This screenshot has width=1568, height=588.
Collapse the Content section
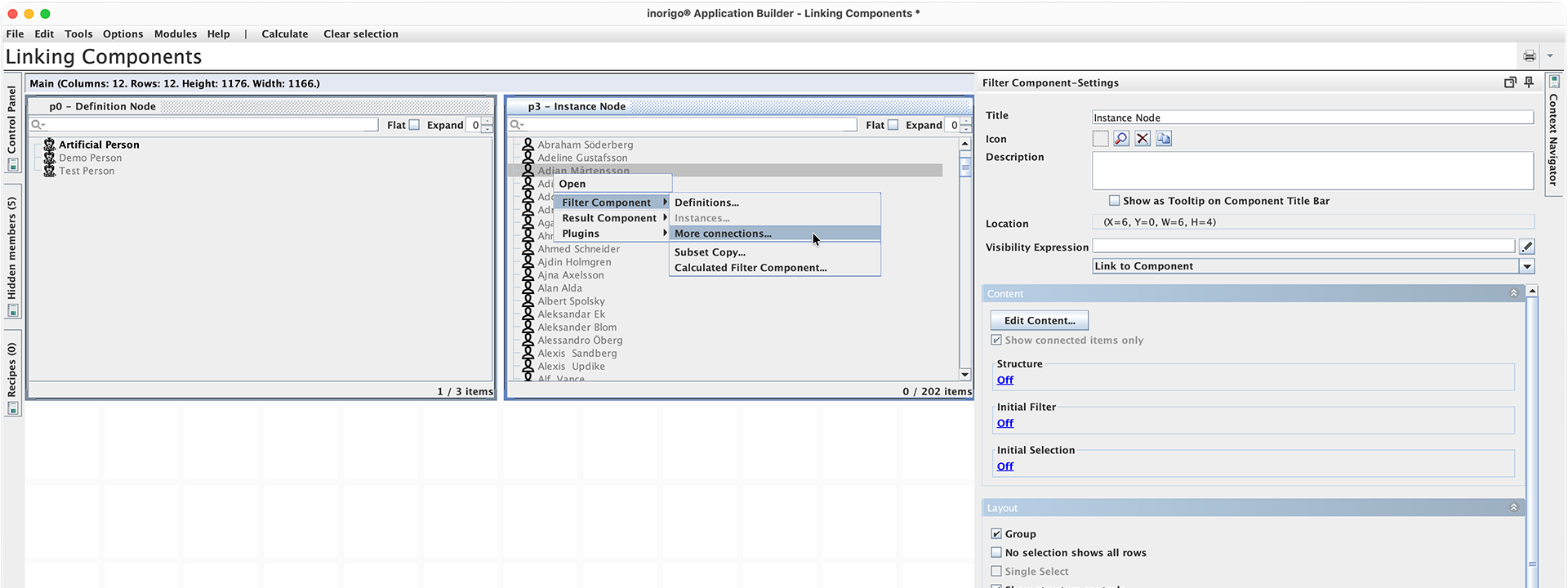tap(1513, 293)
